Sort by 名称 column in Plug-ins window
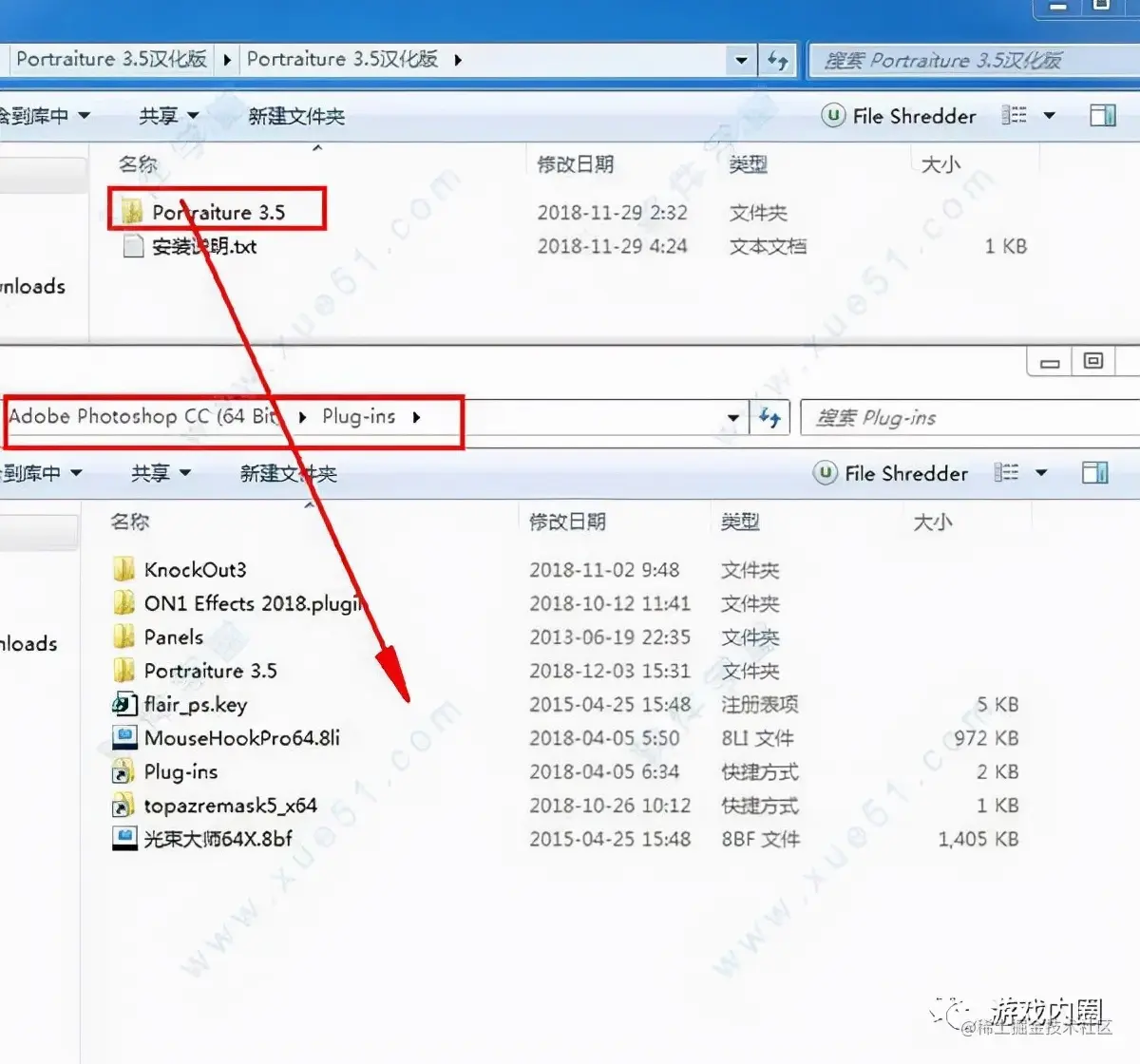This screenshot has height=1064, width=1140. [x=130, y=522]
